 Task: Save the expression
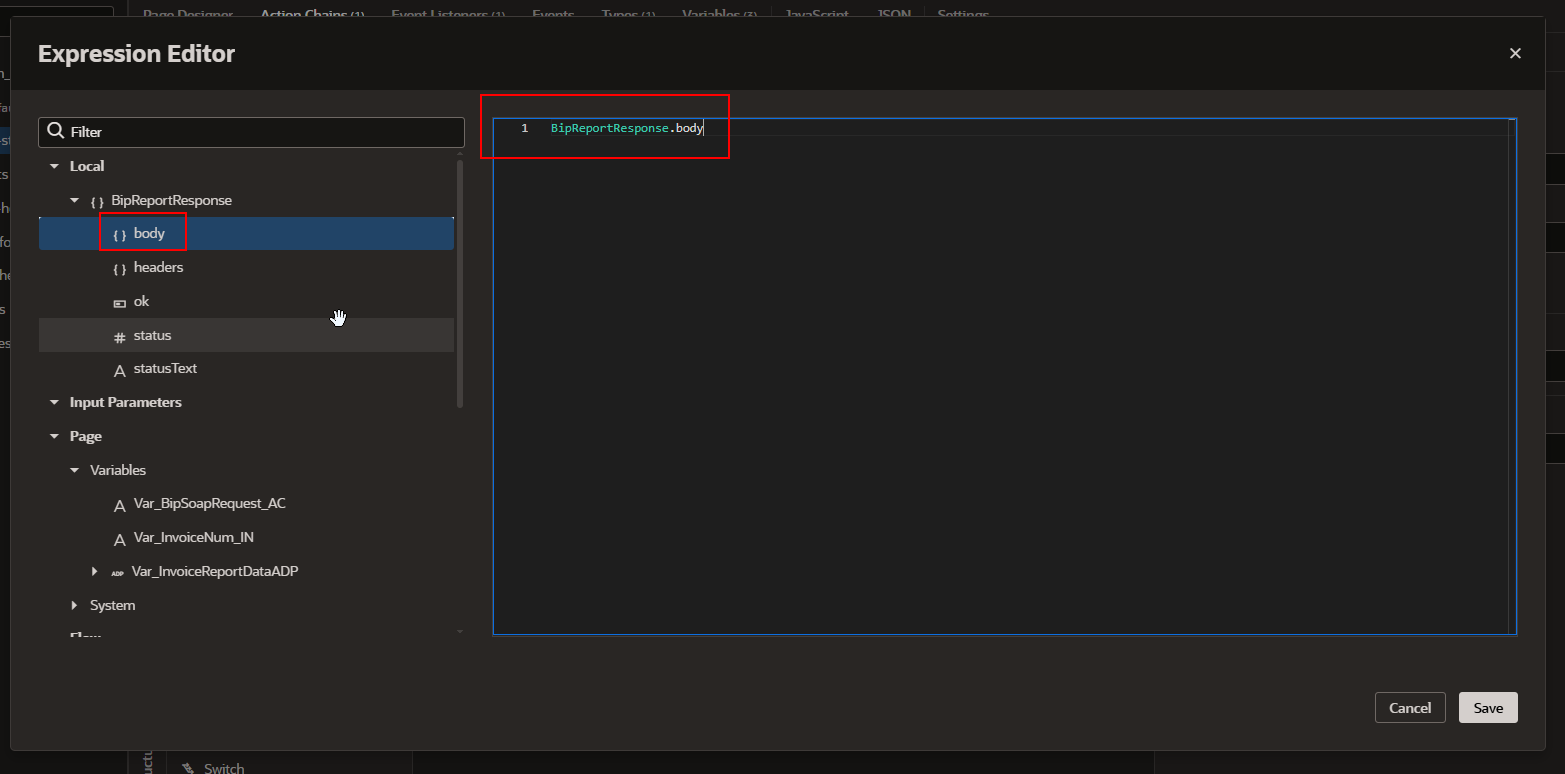(1488, 707)
